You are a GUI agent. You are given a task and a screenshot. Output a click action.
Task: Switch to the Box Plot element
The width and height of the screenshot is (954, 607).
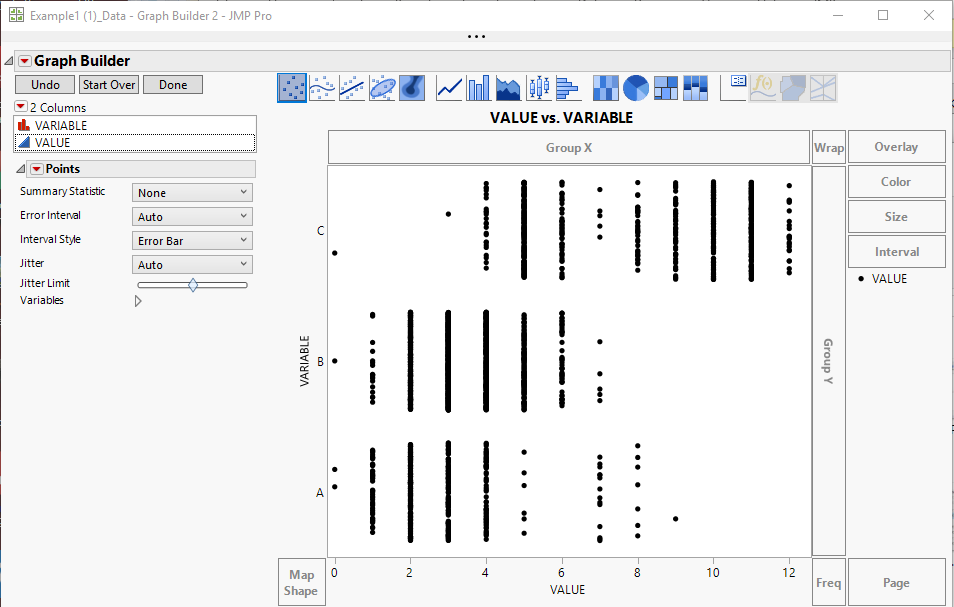tap(537, 88)
